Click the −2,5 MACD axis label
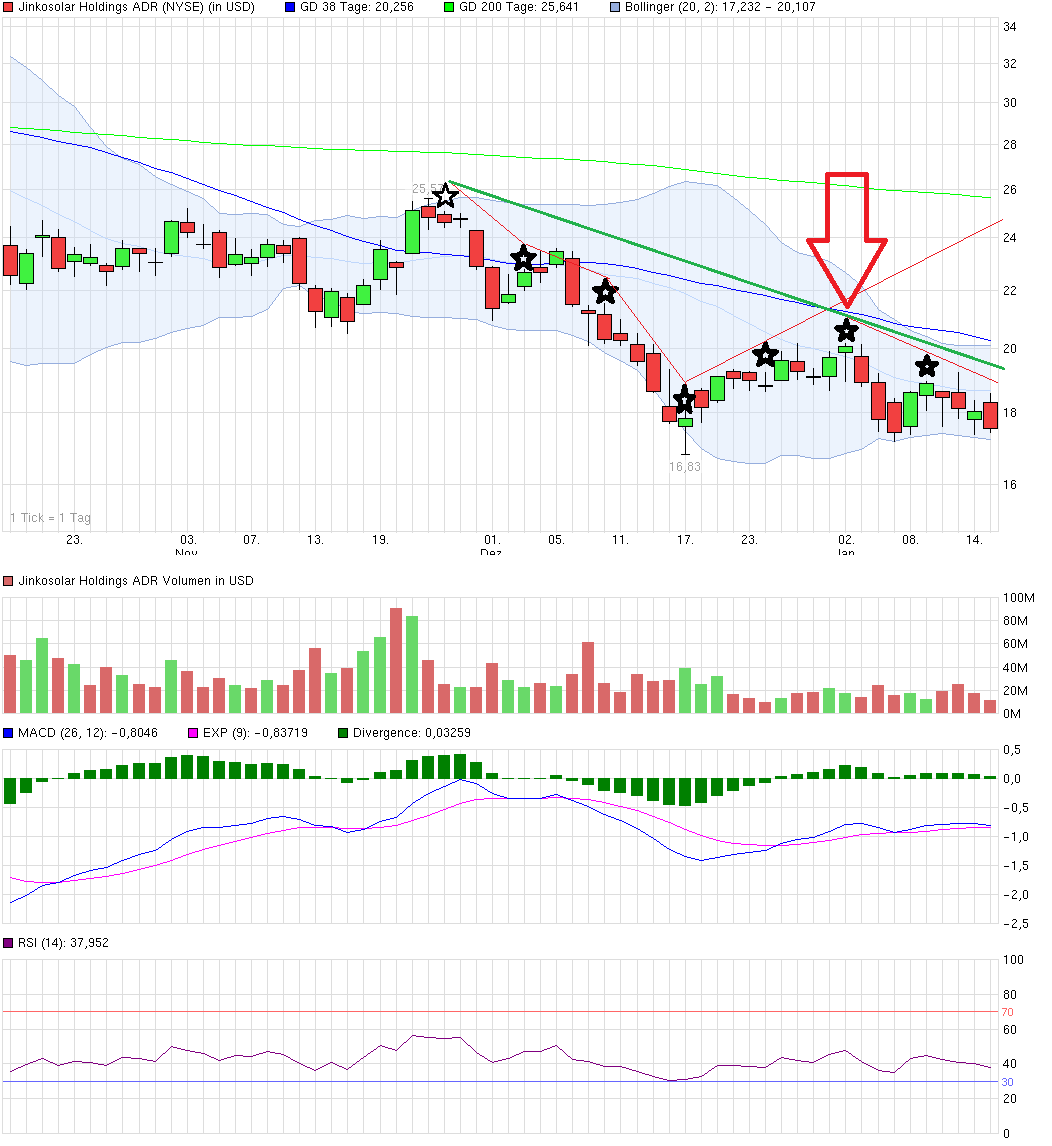The width and height of the screenshot is (1052, 1146). (1015, 924)
